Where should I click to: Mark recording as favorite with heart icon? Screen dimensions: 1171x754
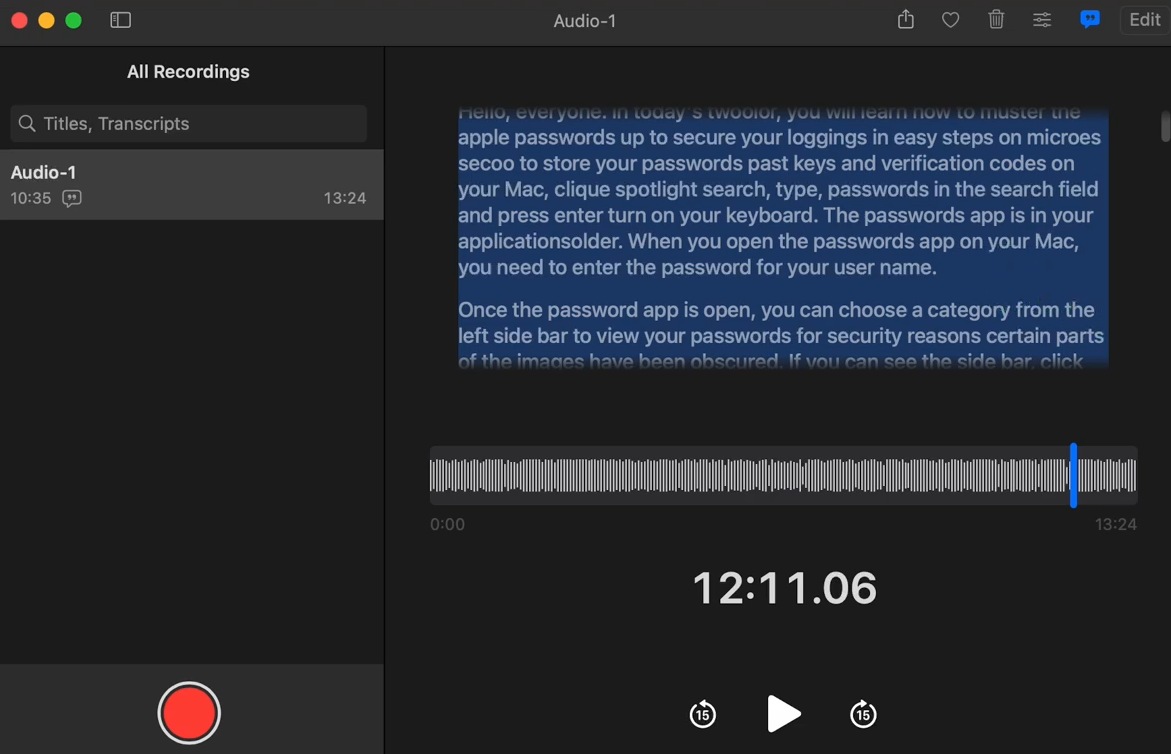point(950,20)
